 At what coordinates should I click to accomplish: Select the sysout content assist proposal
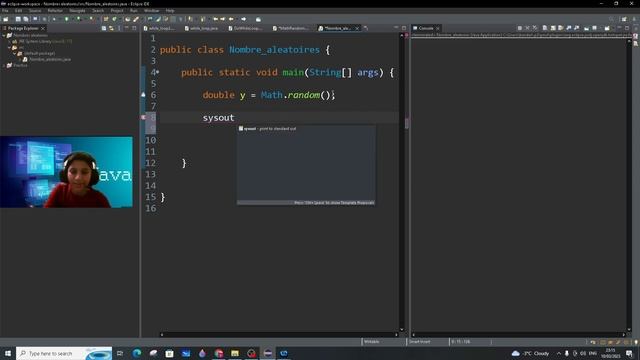click(x=306, y=129)
